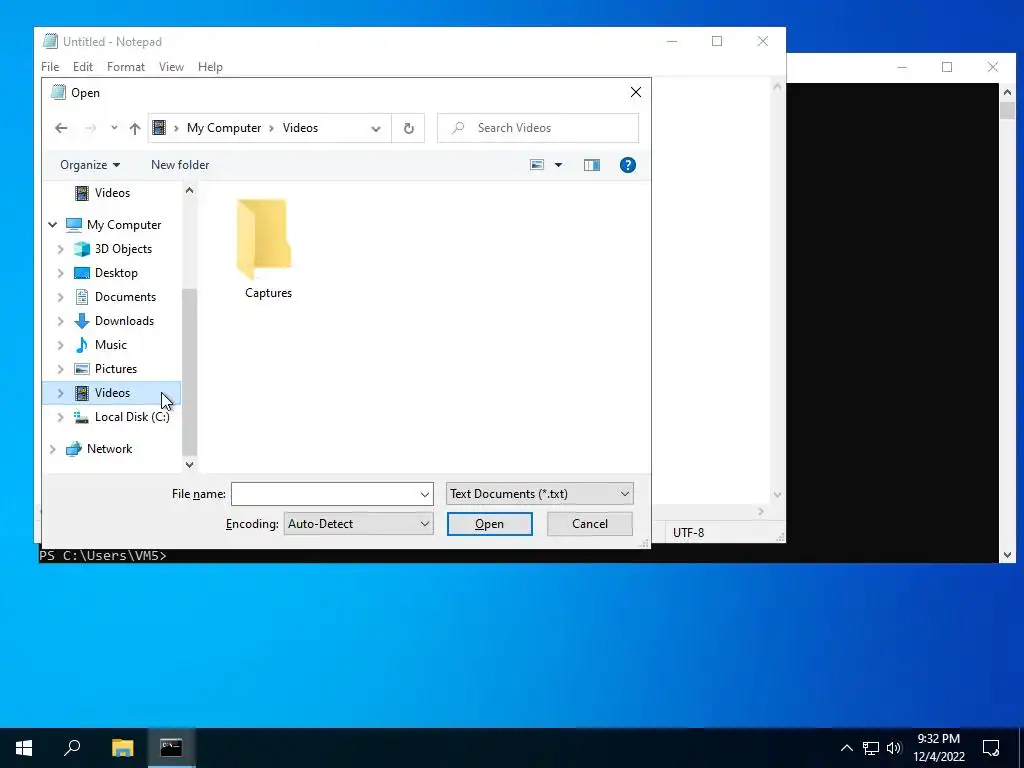Select Documents in navigation tree
This screenshot has width=1024, height=768.
click(x=125, y=297)
